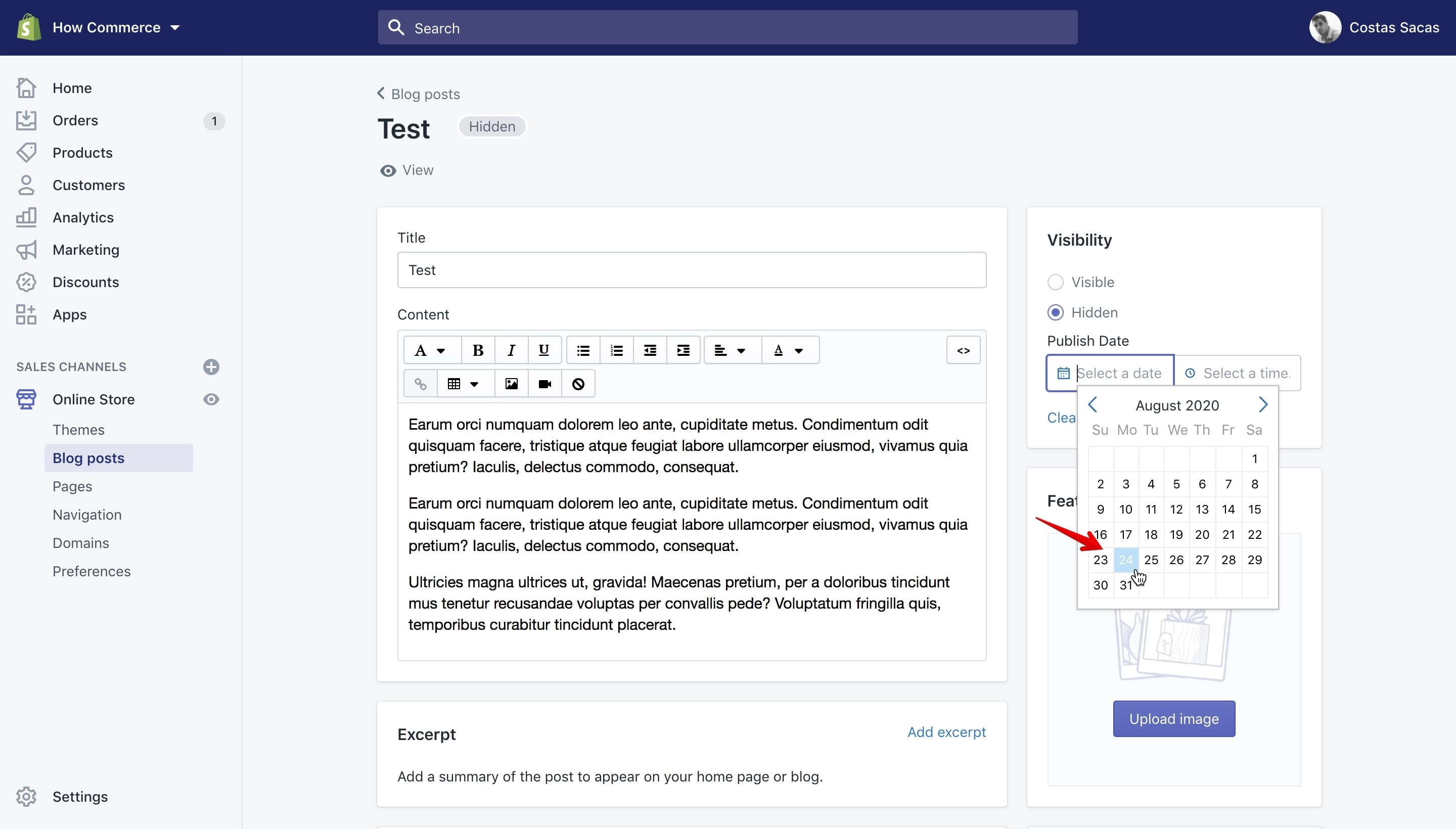Select the Visible radio button
1456x829 pixels.
[1055, 282]
